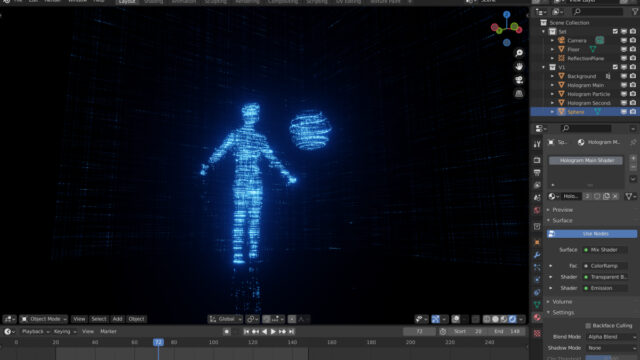
Task: Disable Sphere in renders
Action: pyautogui.click(x=633, y=112)
